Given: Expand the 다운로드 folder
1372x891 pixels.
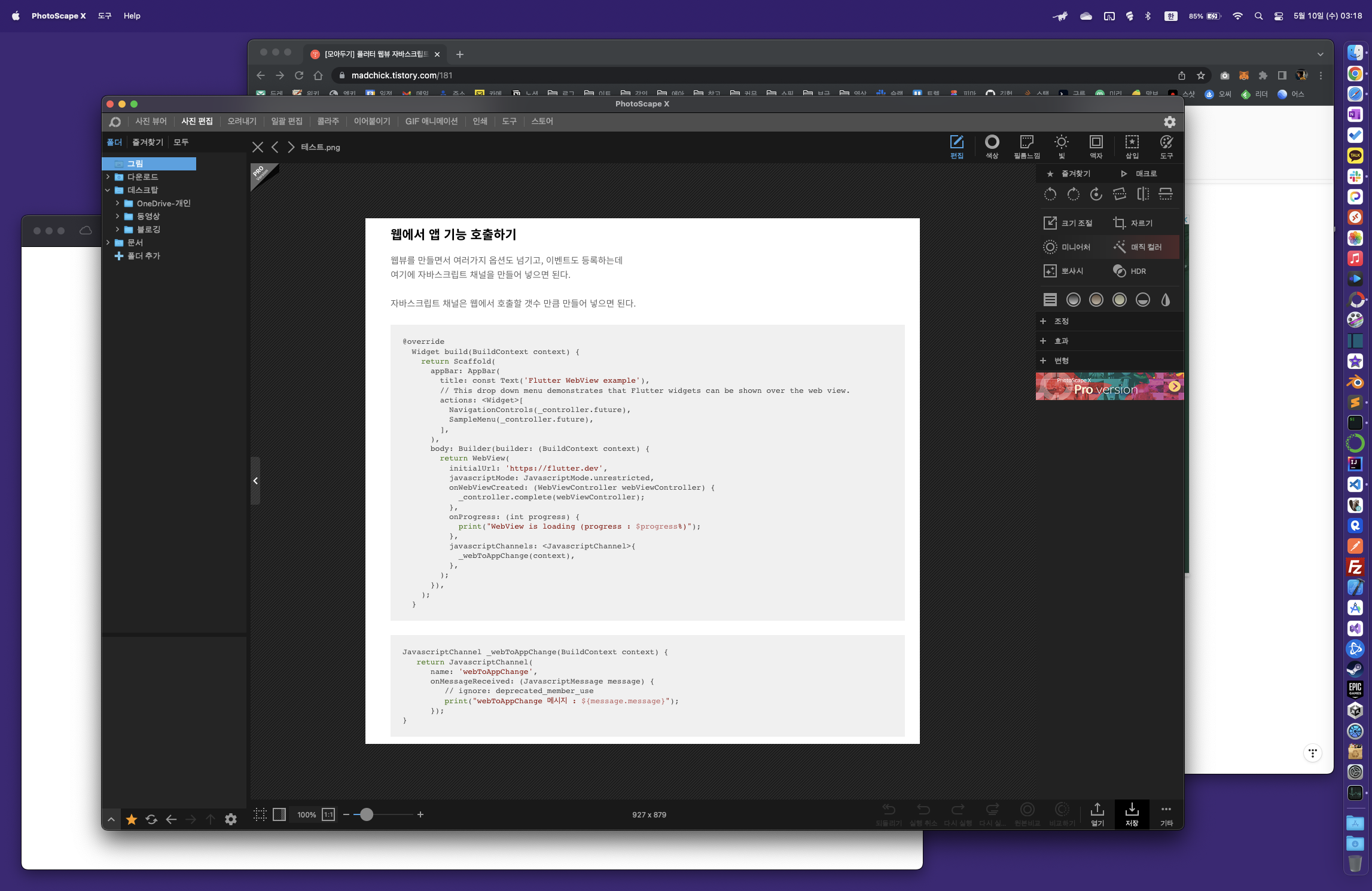Looking at the screenshot, I should [108, 177].
